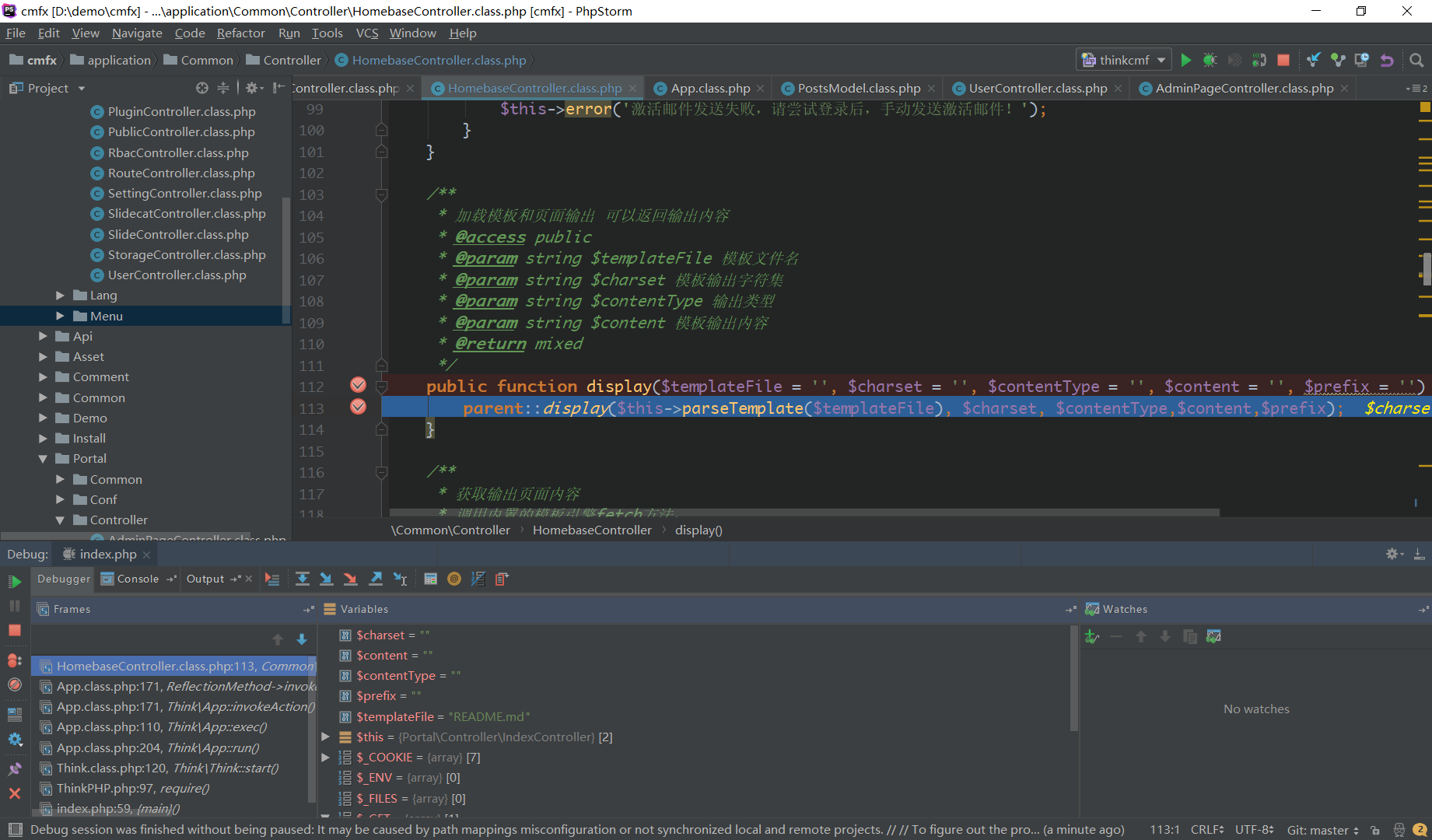Switch to the PostsModel.class.php editor tab
Viewport: 1432px width, 840px height.
coord(859,88)
